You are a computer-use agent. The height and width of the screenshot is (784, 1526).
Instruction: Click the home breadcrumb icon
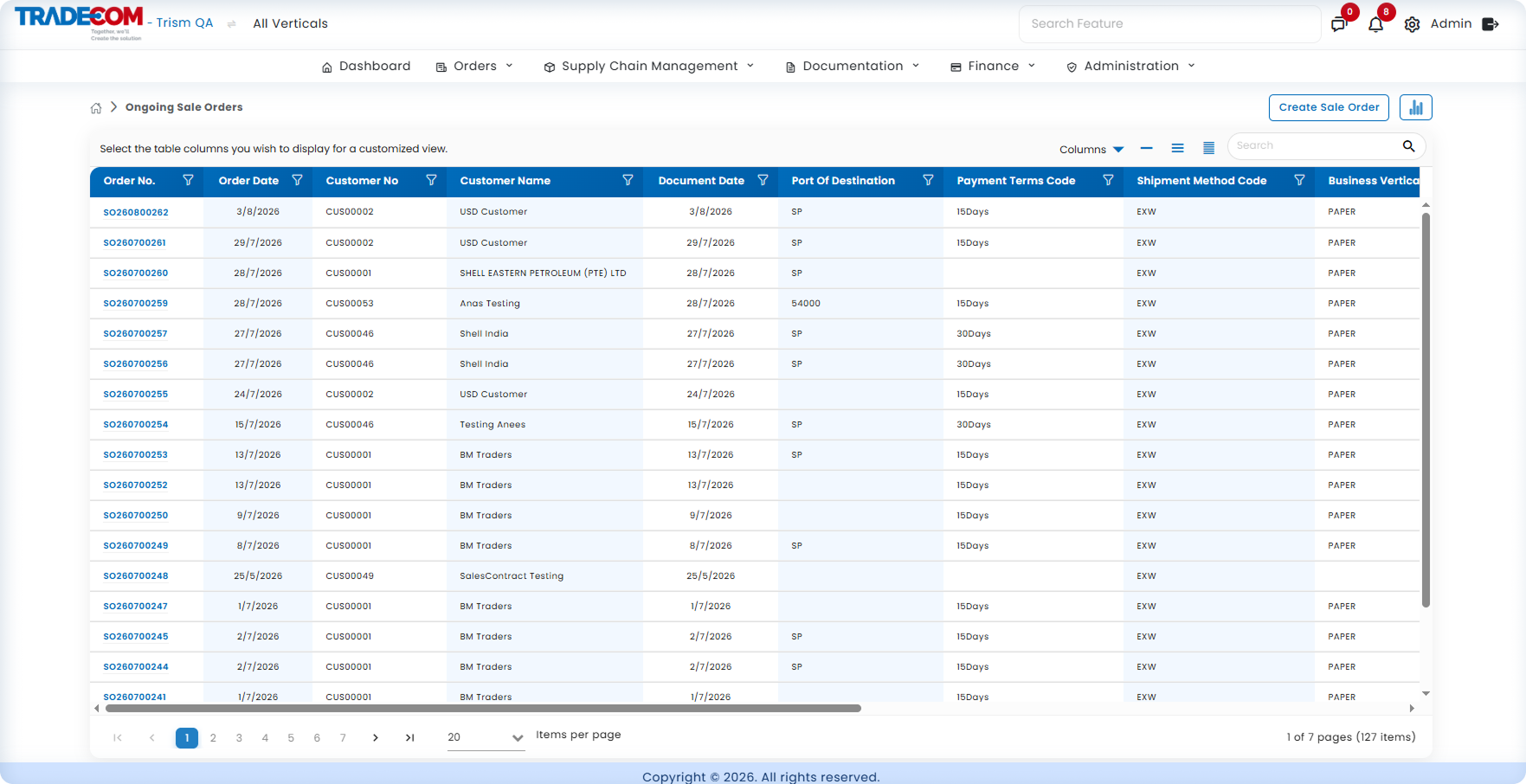(x=96, y=108)
